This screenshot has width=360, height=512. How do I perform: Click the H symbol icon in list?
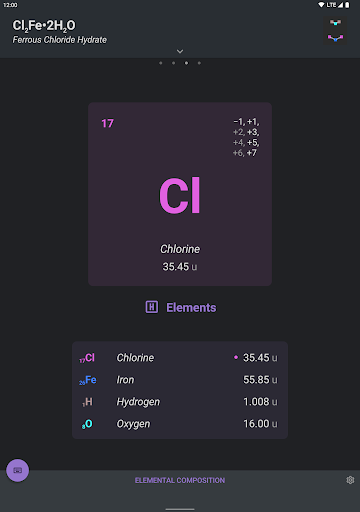[x=87, y=402]
